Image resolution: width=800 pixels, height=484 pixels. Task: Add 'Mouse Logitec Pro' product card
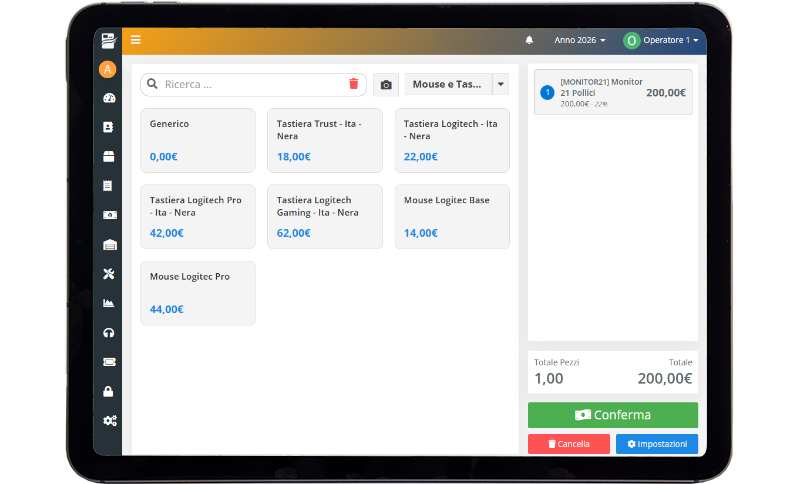(198, 293)
